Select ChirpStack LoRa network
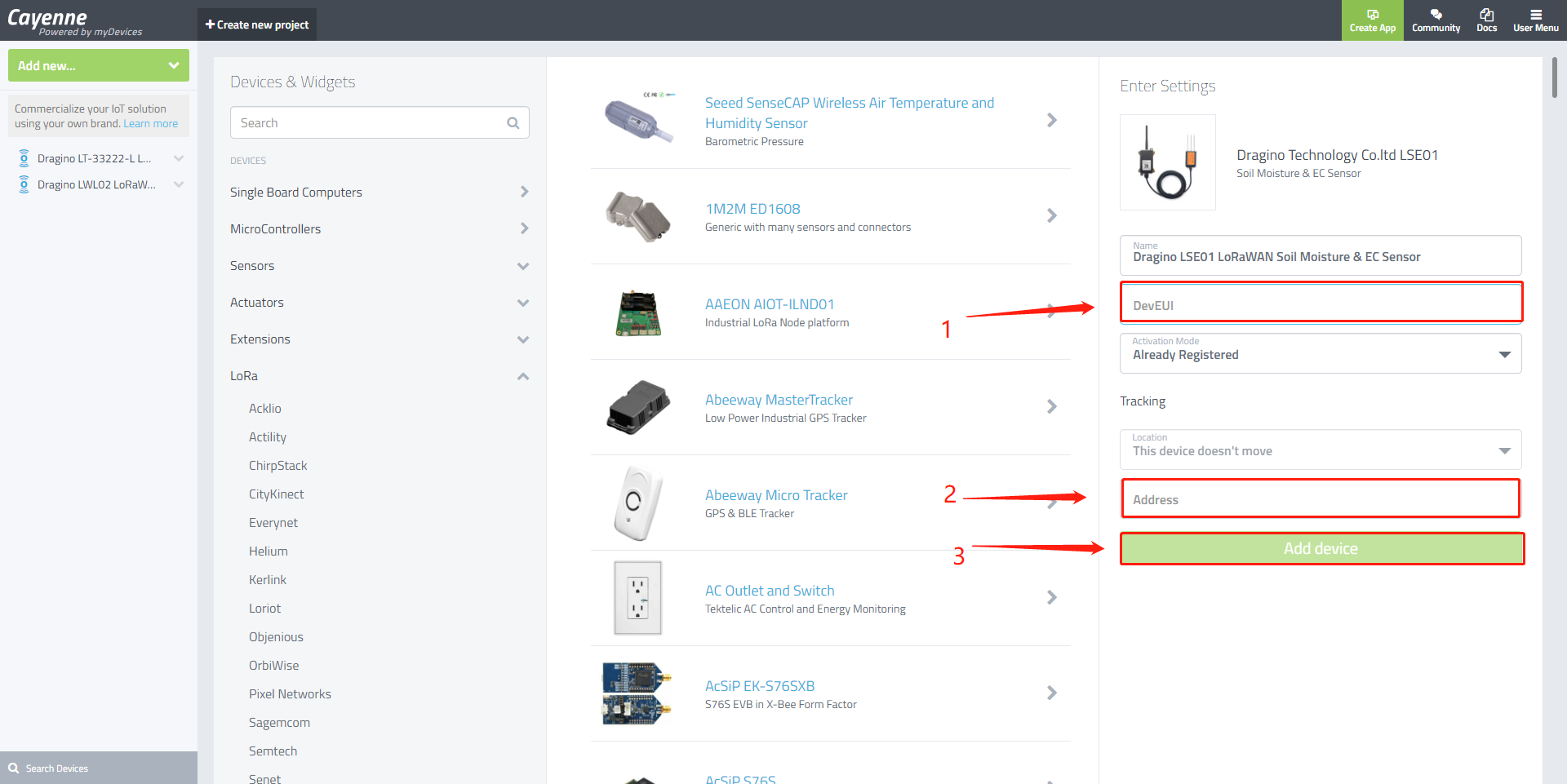Viewport: 1567px width, 784px height. [x=278, y=466]
